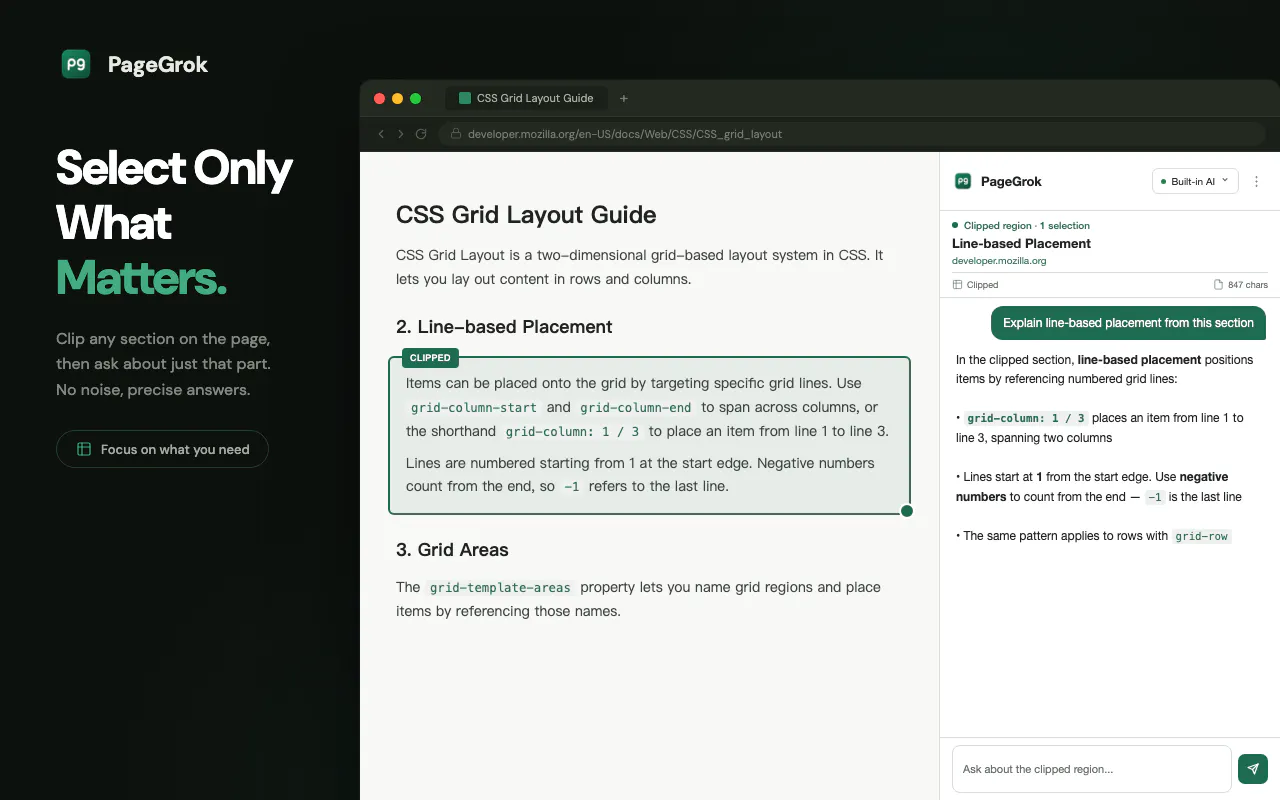Click the grid-column-end code snippet
This screenshot has height=800, width=1280.
coord(636,408)
